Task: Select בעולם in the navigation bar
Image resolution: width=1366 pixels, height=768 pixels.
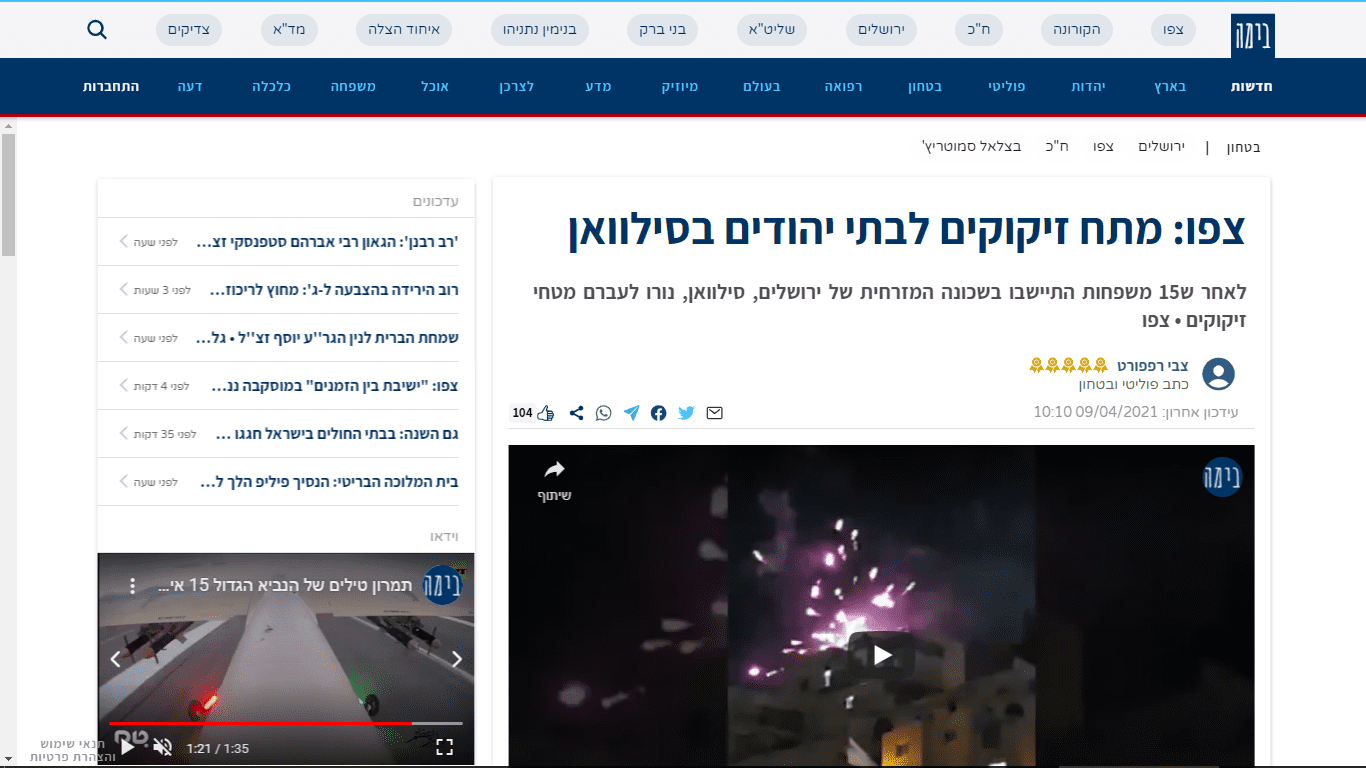Action: pos(762,87)
